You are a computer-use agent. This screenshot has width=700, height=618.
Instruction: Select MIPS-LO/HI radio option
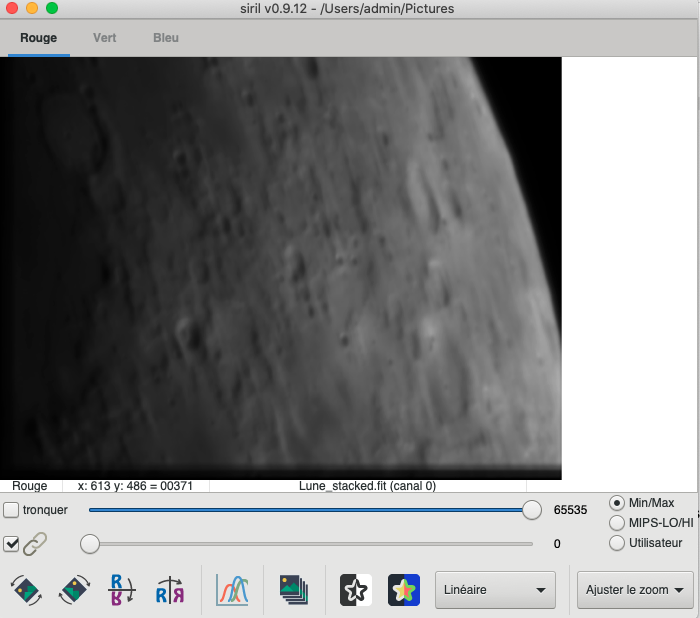[x=617, y=523]
